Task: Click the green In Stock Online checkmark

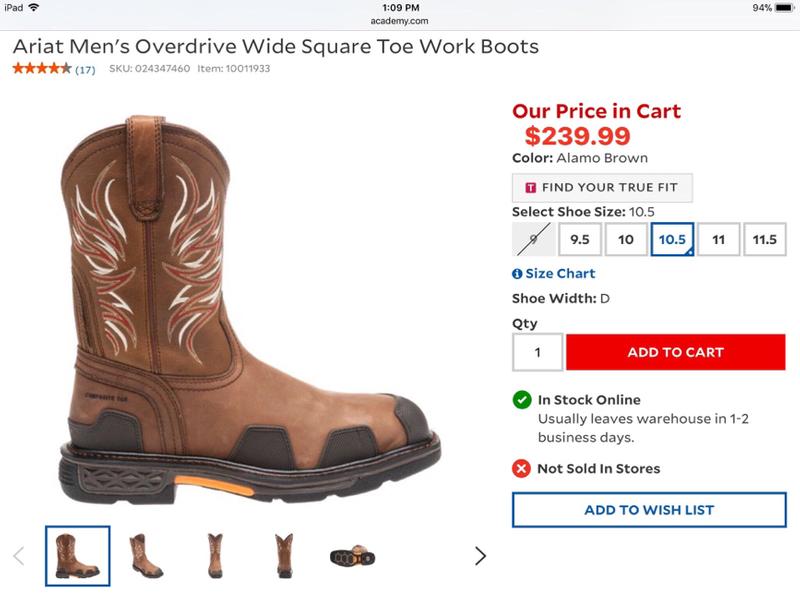Action: click(x=521, y=398)
